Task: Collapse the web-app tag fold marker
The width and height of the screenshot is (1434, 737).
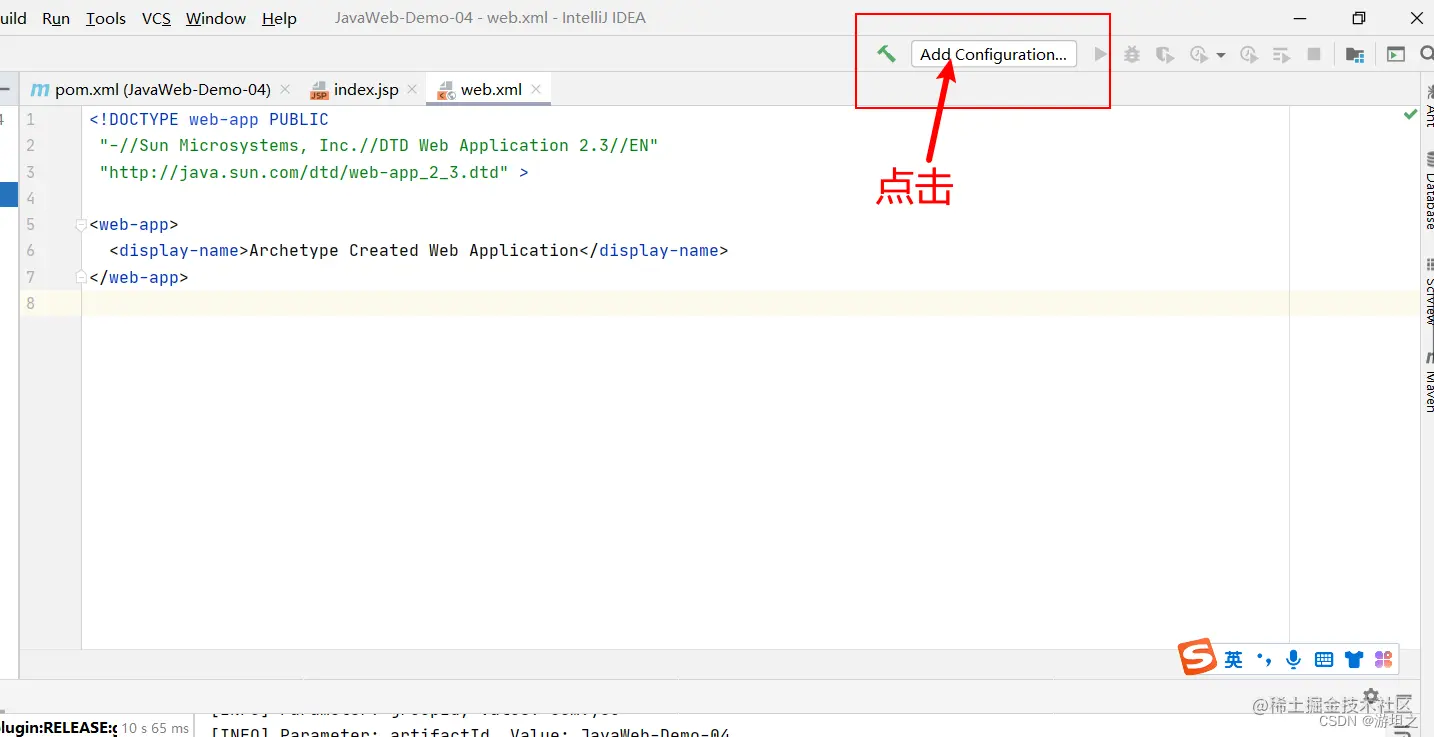Action: coord(81,224)
